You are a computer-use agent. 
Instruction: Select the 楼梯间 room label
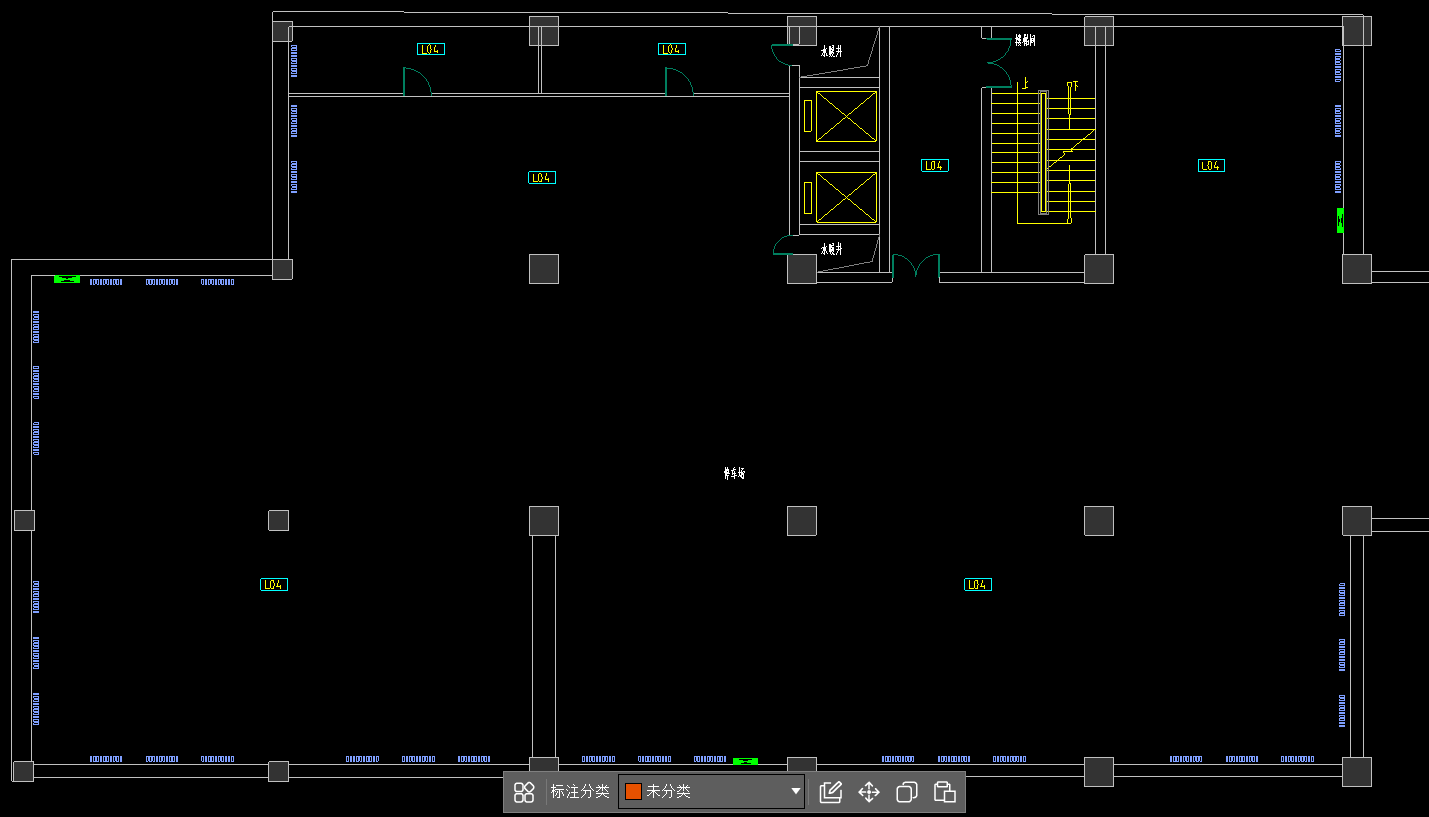(x=1025, y=40)
